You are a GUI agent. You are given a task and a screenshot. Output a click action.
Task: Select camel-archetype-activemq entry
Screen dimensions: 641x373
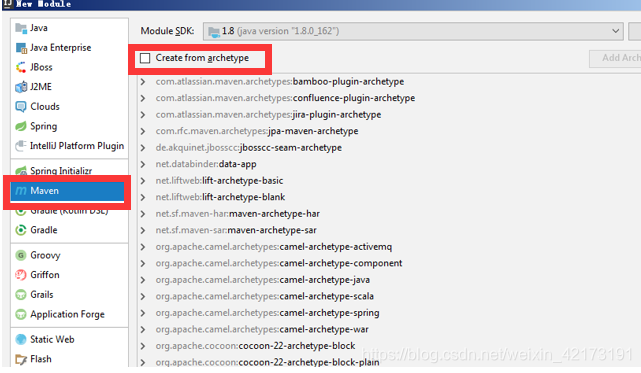(x=273, y=247)
